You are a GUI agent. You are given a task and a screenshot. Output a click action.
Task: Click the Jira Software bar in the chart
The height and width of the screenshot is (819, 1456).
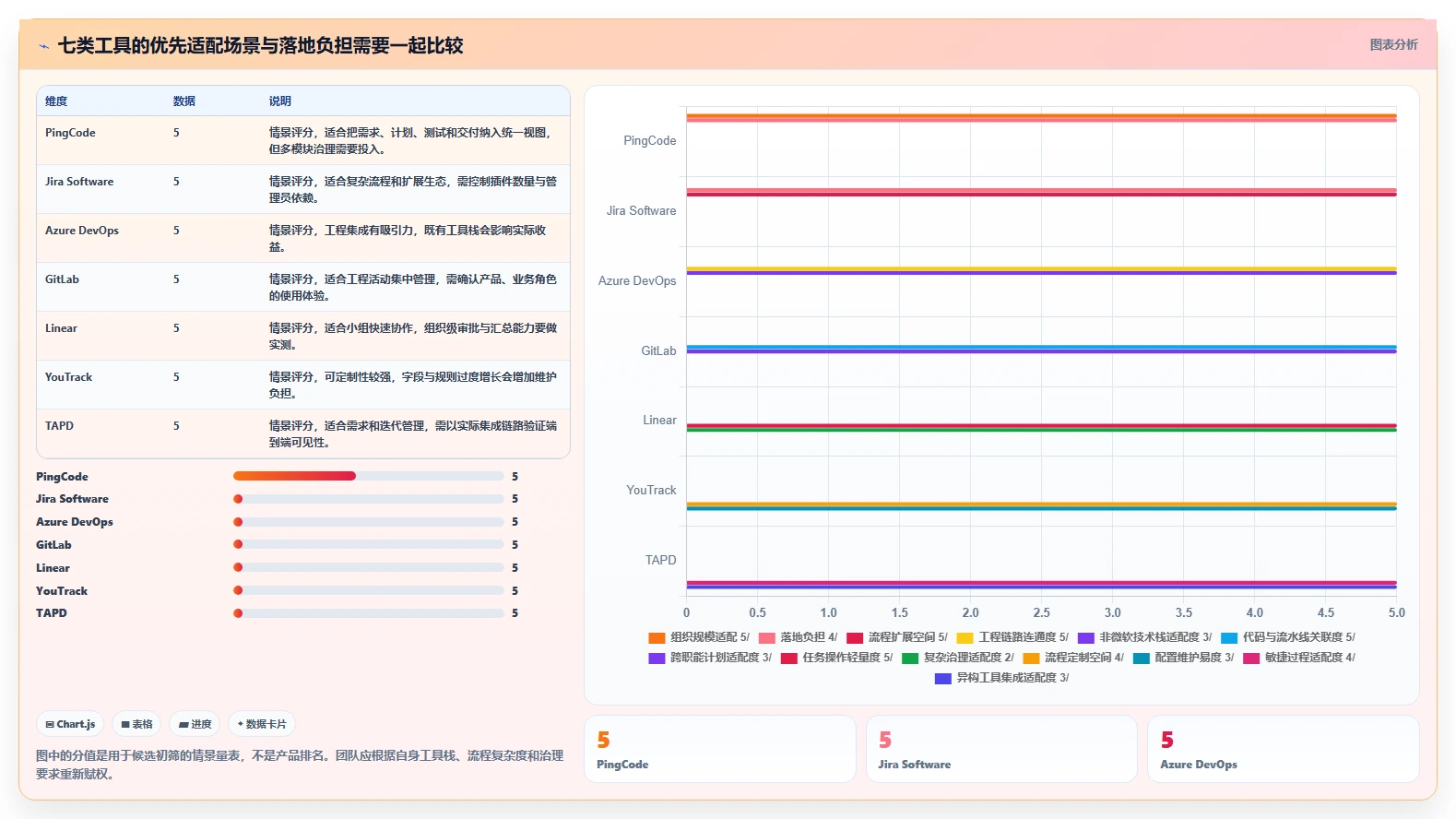[x=1041, y=192]
